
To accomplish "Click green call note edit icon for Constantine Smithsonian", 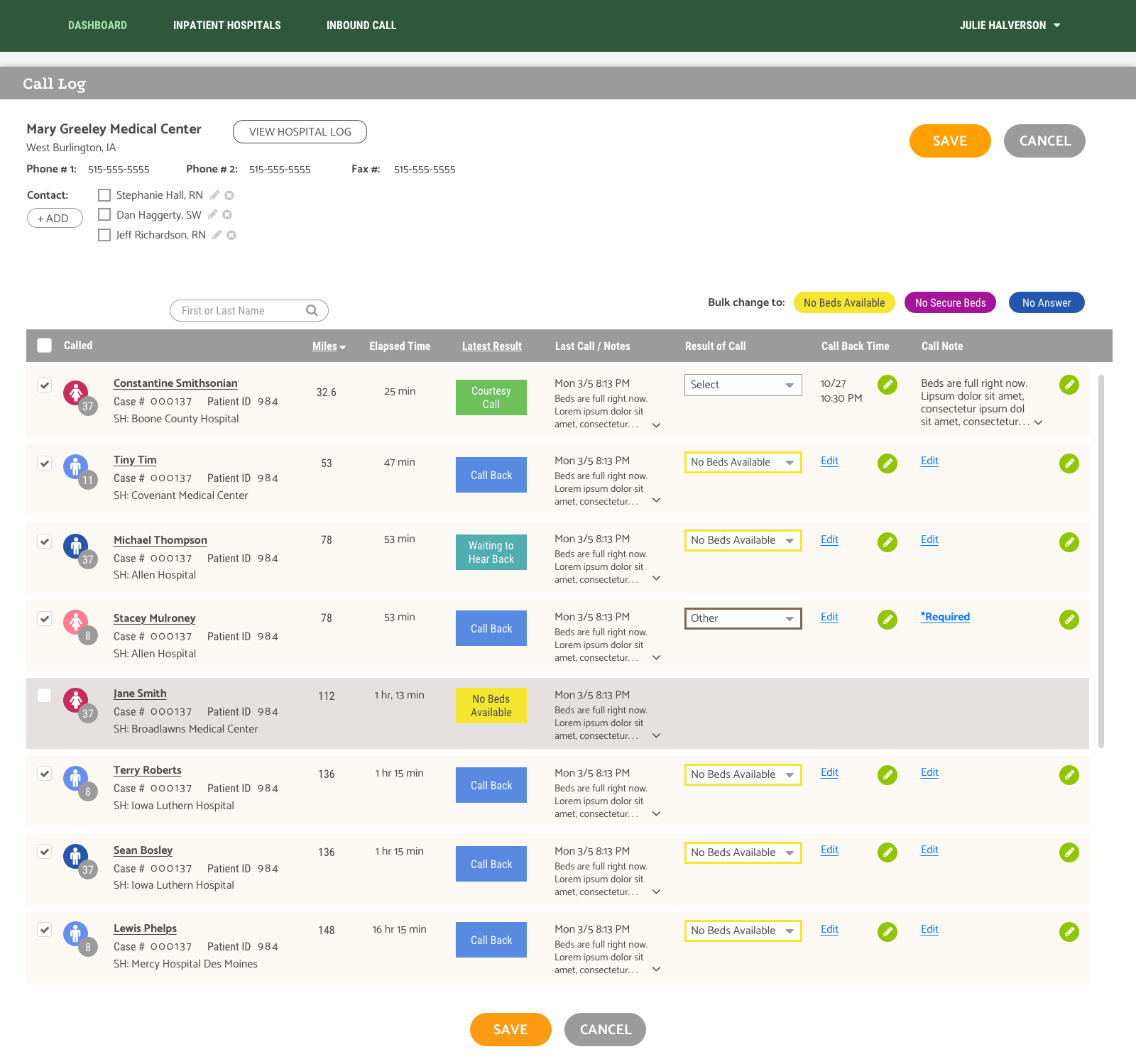I will 1069,385.
